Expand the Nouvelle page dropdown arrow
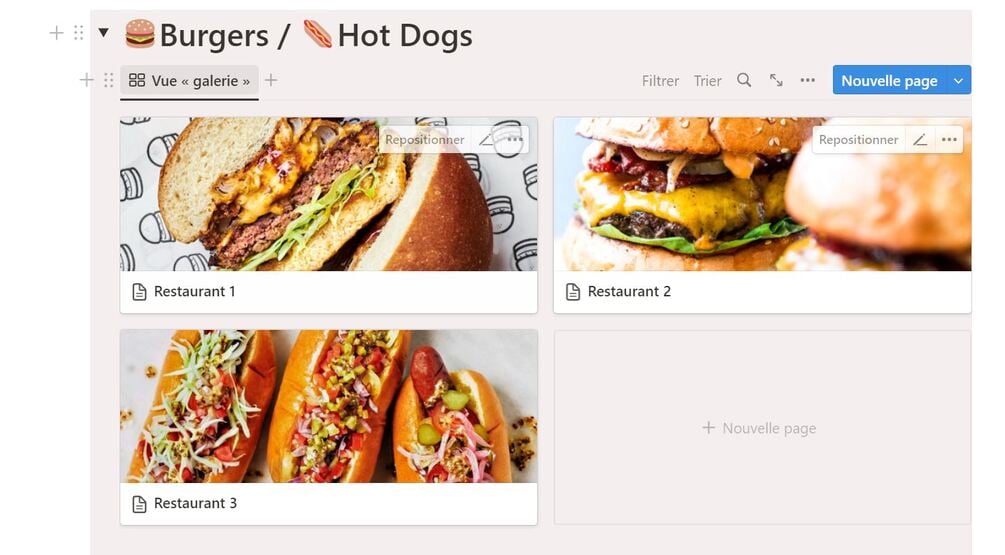 958,81
